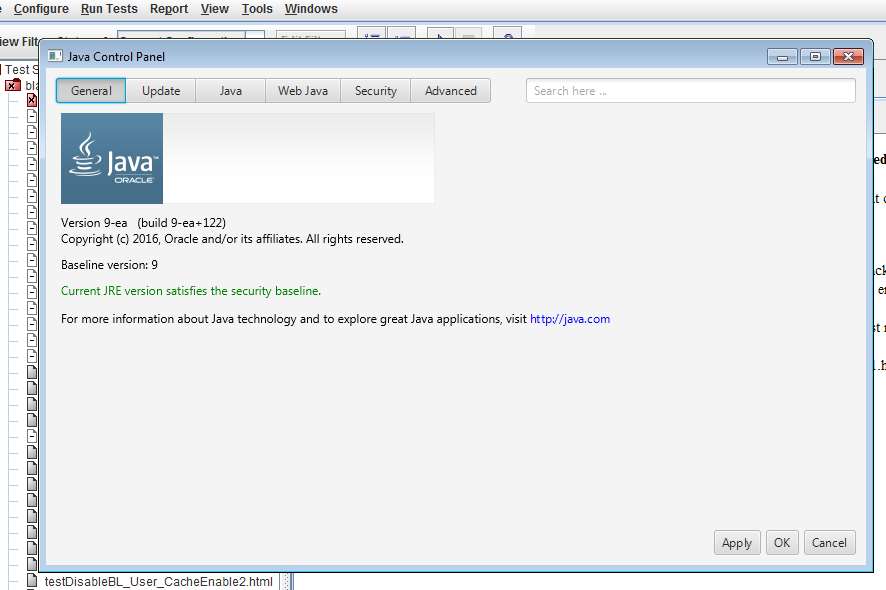Open the Windows menu
The height and width of the screenshot is (590, 886).
point(311,9)
